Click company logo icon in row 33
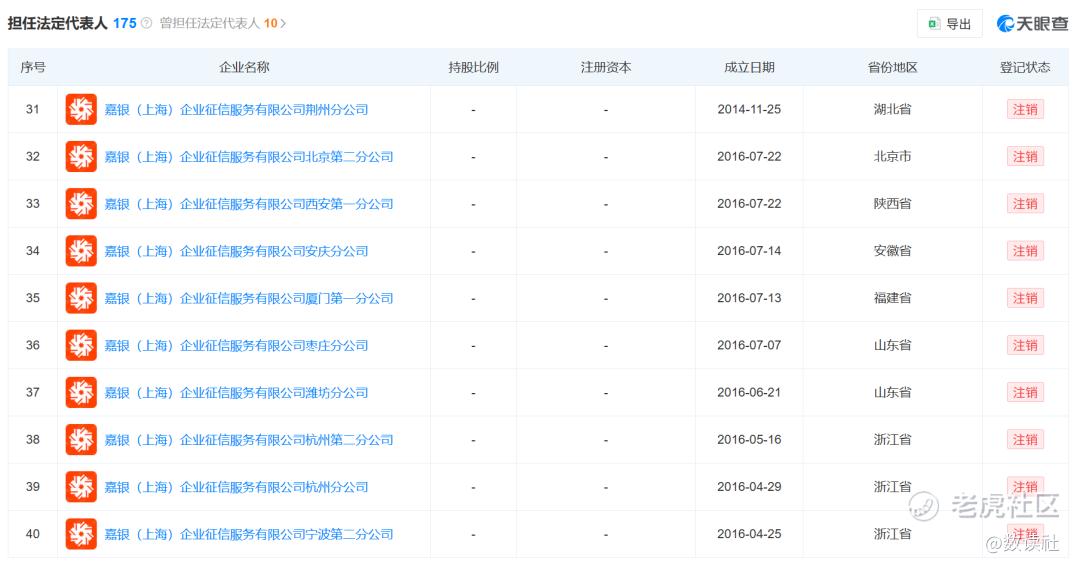 (x=81, y=204)
